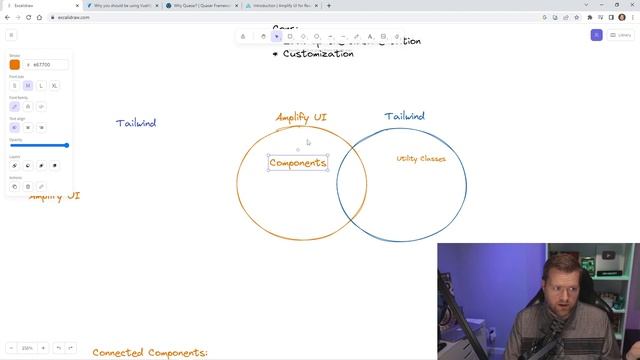Zoom out with the minus button
Screen dimensions: 640x360
[x=11, y=348]
